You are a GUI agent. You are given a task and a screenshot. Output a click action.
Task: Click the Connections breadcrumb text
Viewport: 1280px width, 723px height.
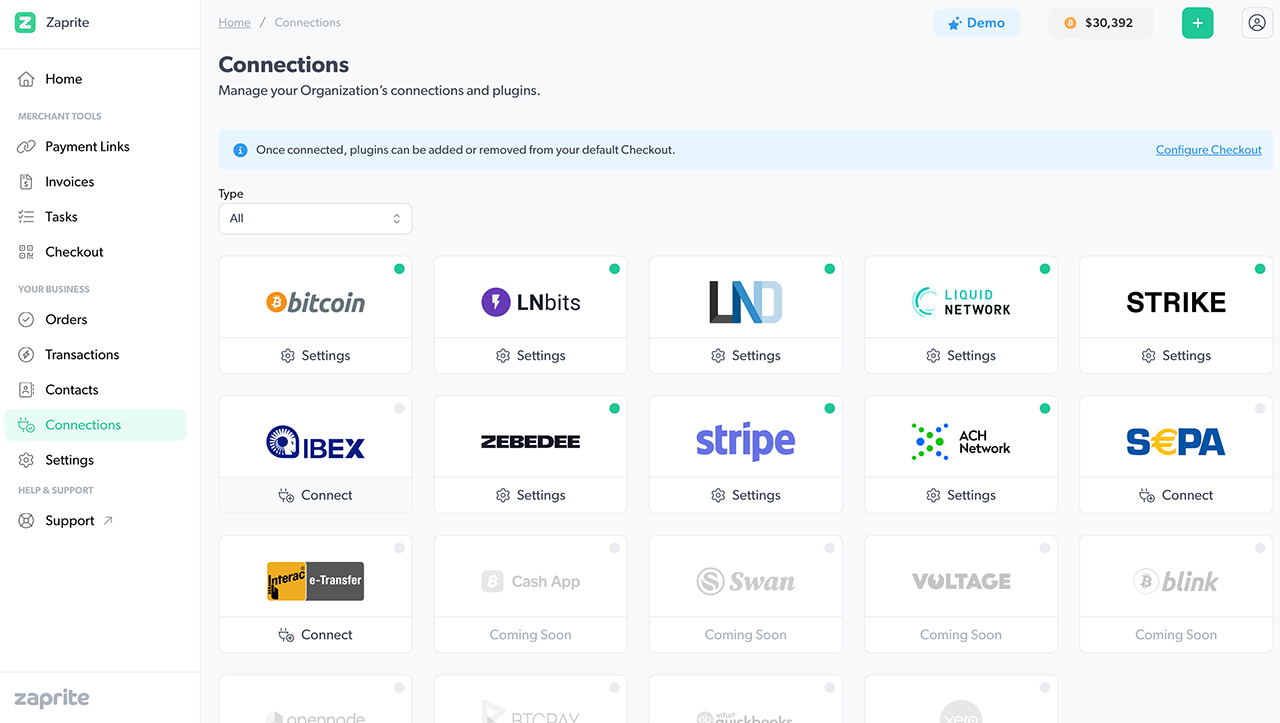point(308,22)
